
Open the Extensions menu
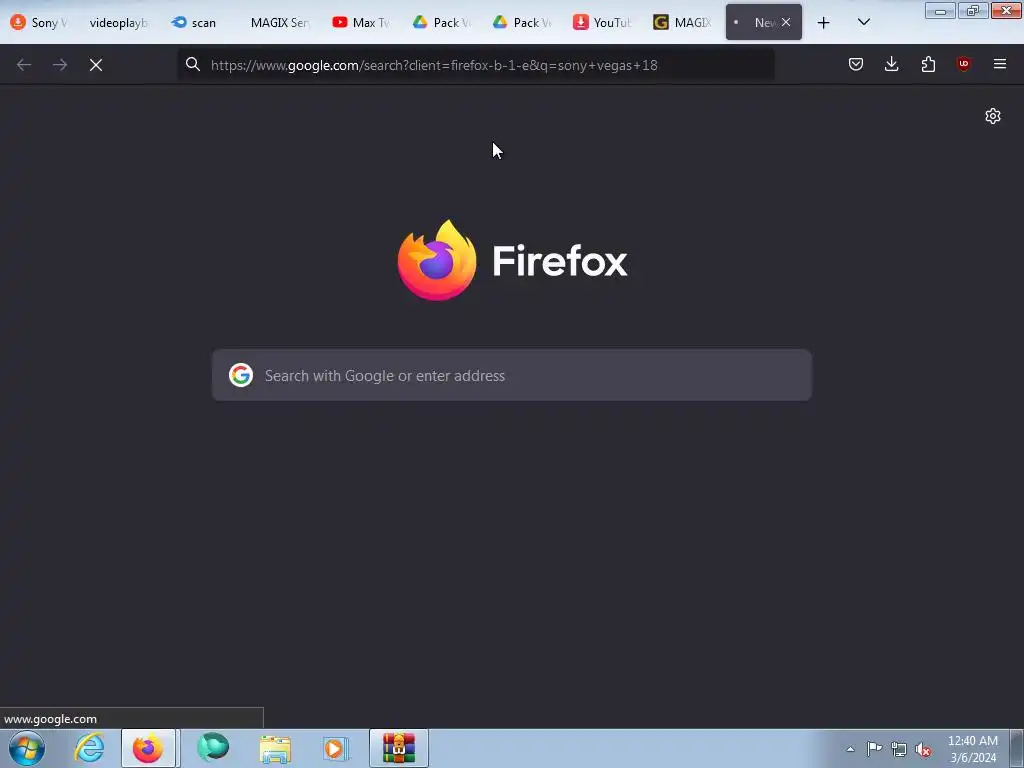click(928, 64)
